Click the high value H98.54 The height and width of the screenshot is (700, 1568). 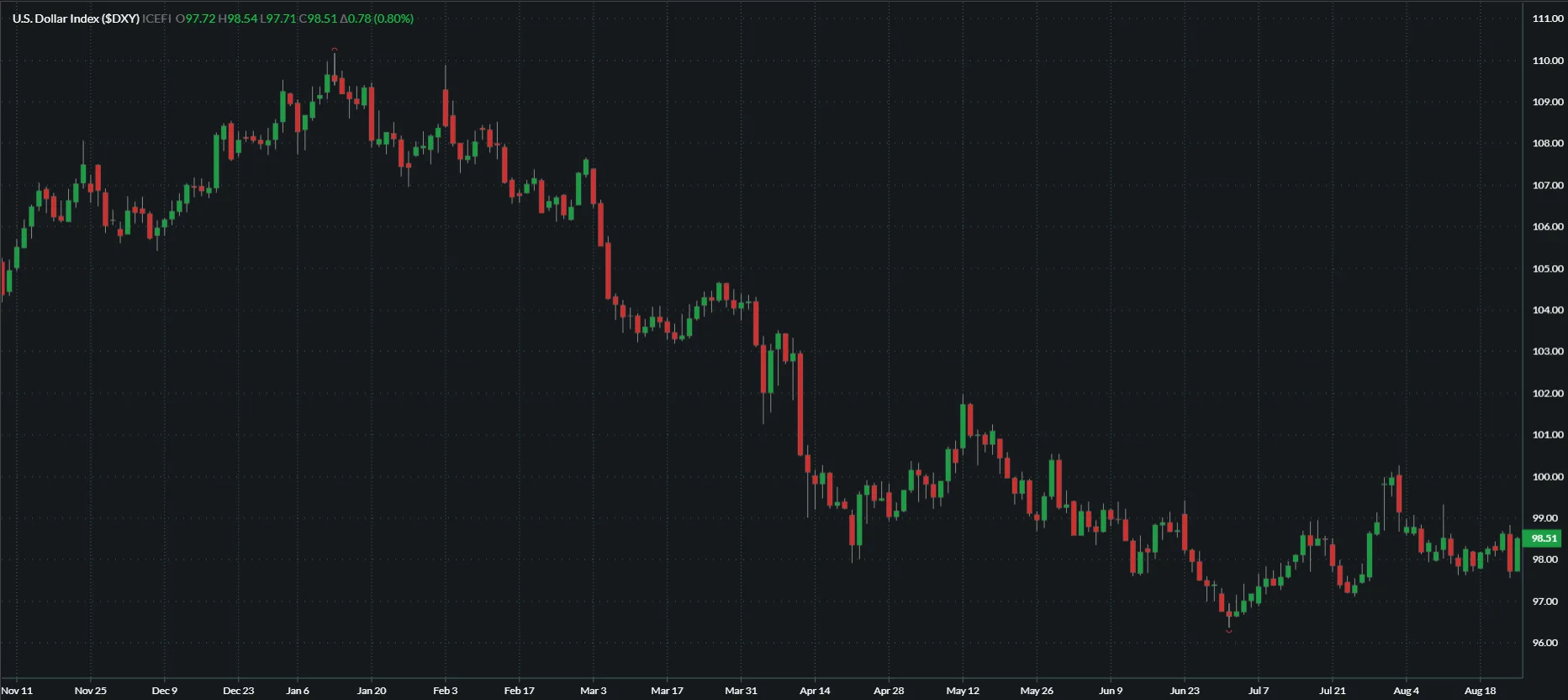point(237,19)
